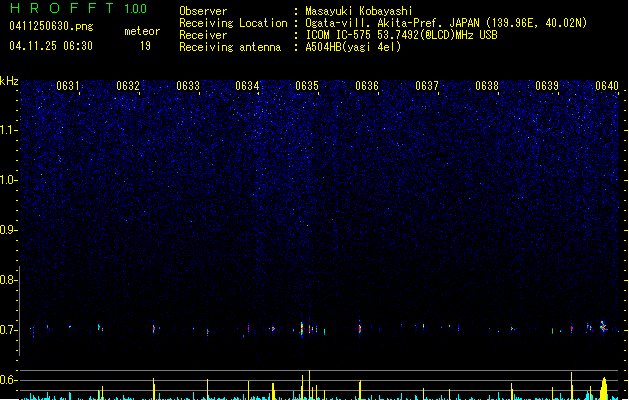Click the Receiving antenna label
The image size is (629, 400).
coord(230,47)
